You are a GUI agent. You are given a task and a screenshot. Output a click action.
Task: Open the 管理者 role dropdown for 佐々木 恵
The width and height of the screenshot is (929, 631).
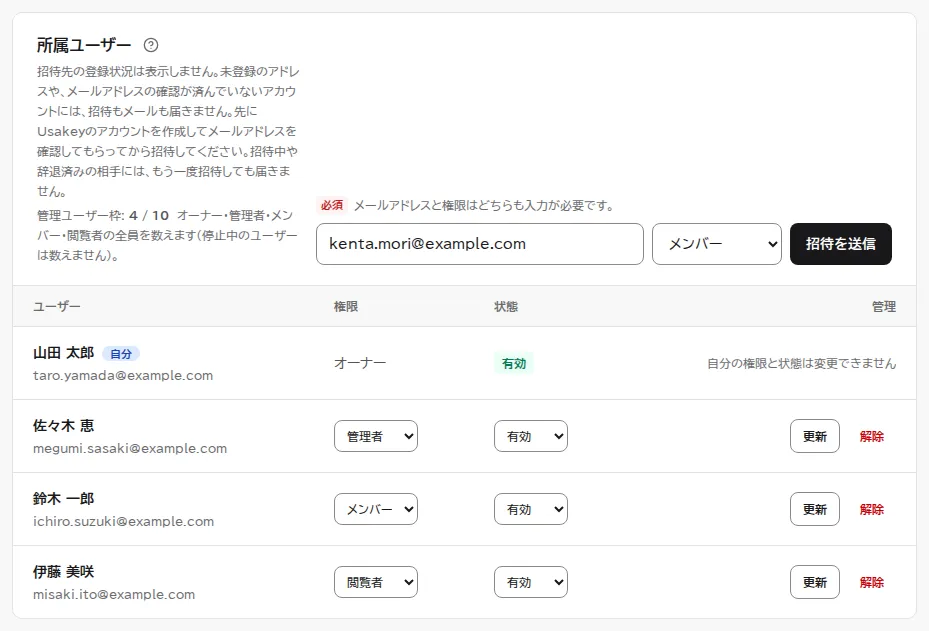[376, 436]
